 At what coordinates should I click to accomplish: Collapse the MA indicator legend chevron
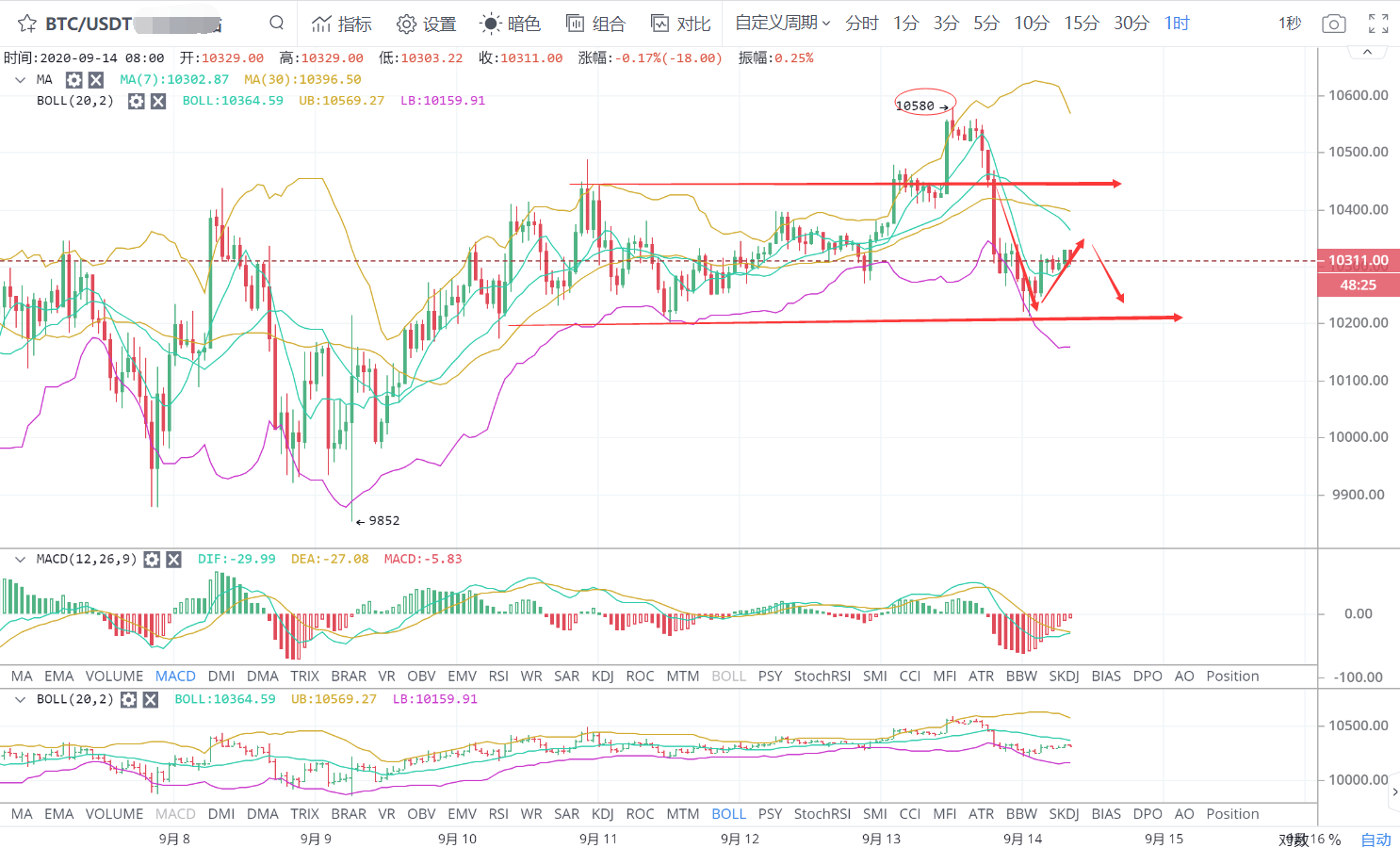click(20, 80)
